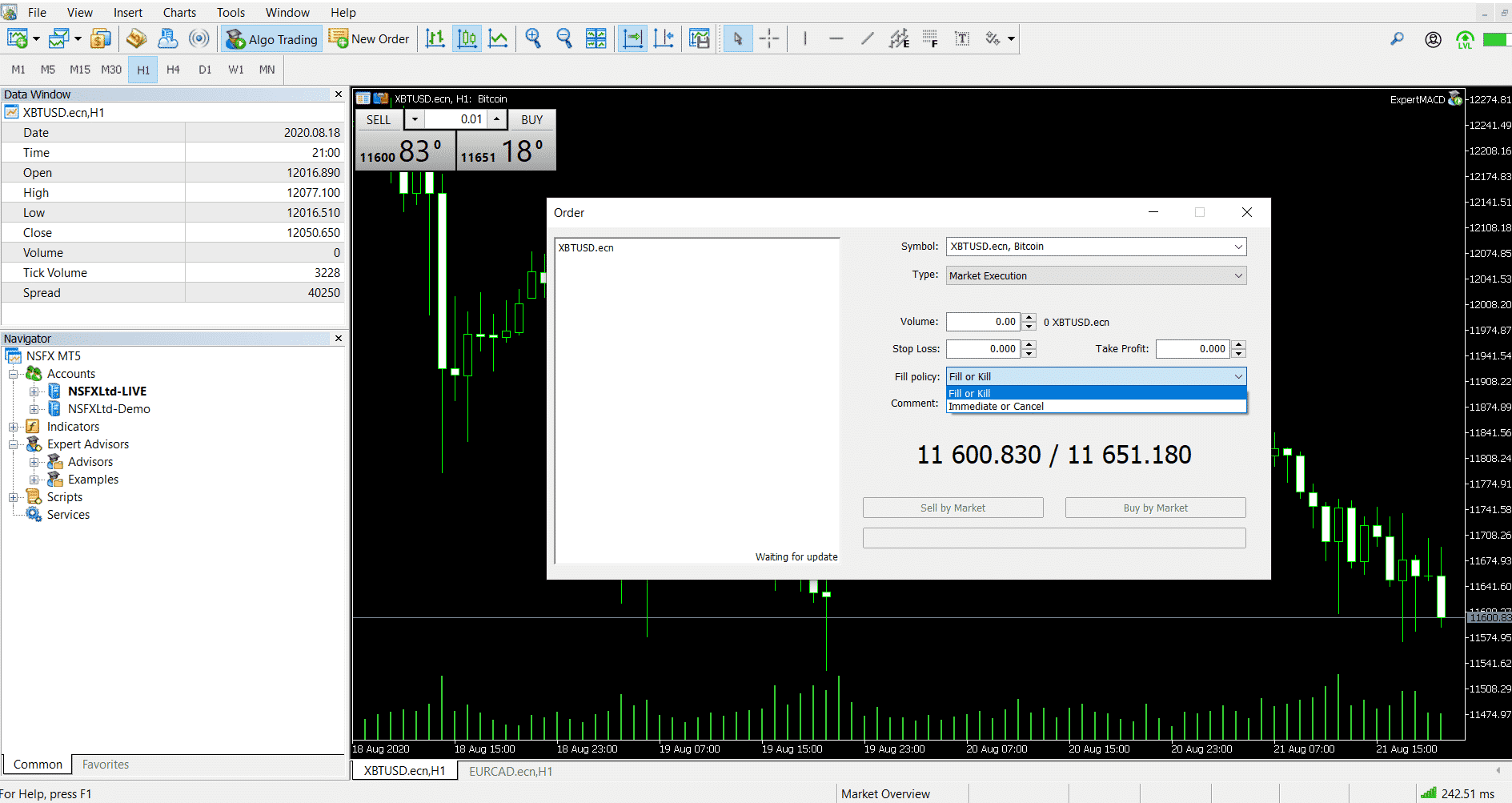1512x803 pixels.
Task: Click the connection speed bars icon
Action: [x=1428, y=793]
